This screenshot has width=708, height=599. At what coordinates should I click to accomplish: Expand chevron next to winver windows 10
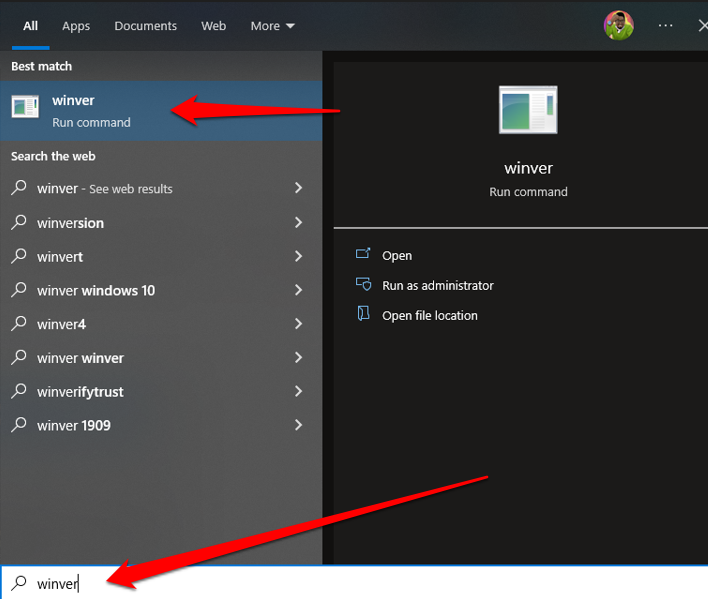coord(298,290)
